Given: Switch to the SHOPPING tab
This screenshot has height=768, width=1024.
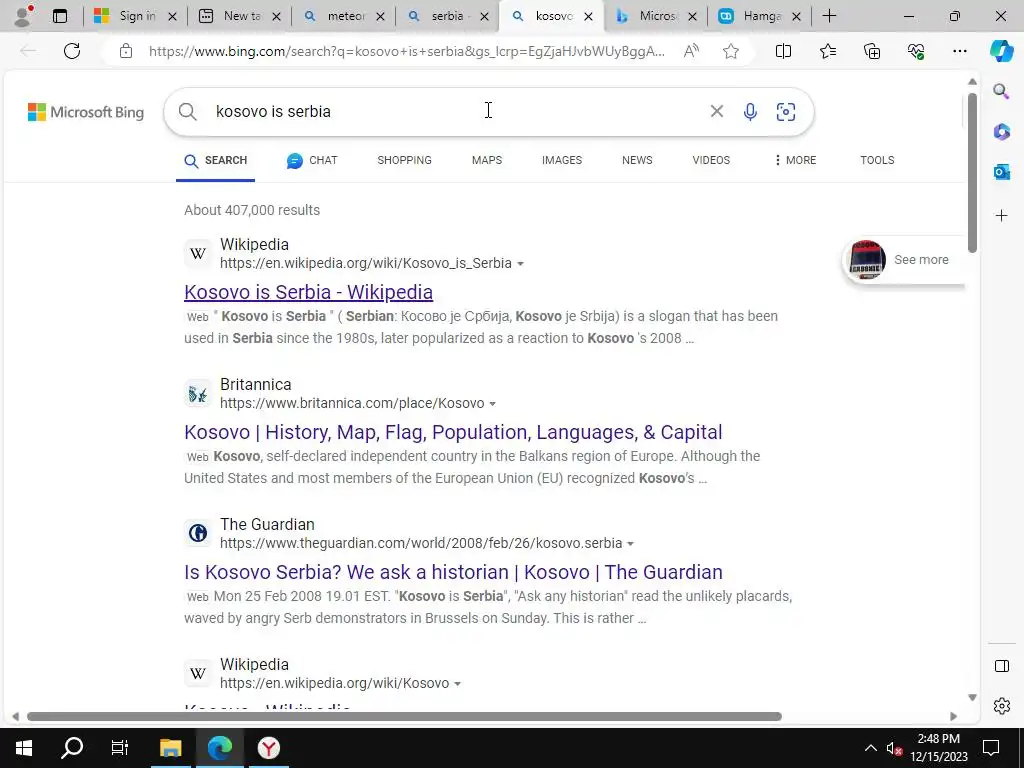Looking at the screenshot, I should coord(404,160).
